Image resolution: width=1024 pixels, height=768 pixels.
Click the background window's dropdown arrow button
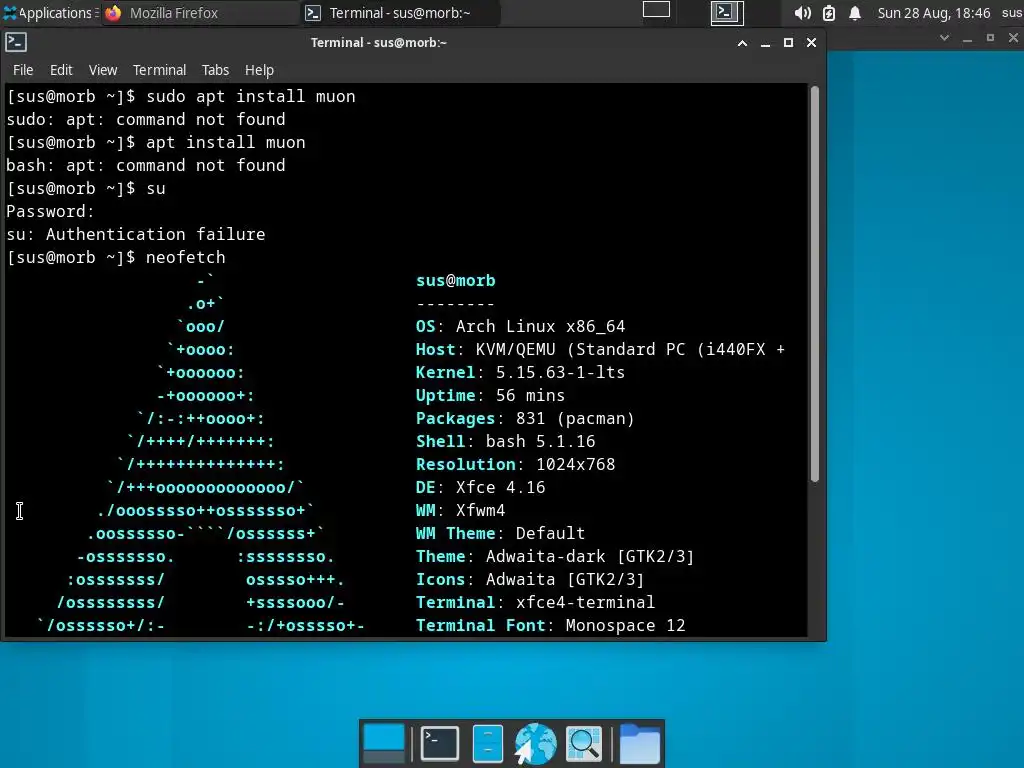pos(944,38)
